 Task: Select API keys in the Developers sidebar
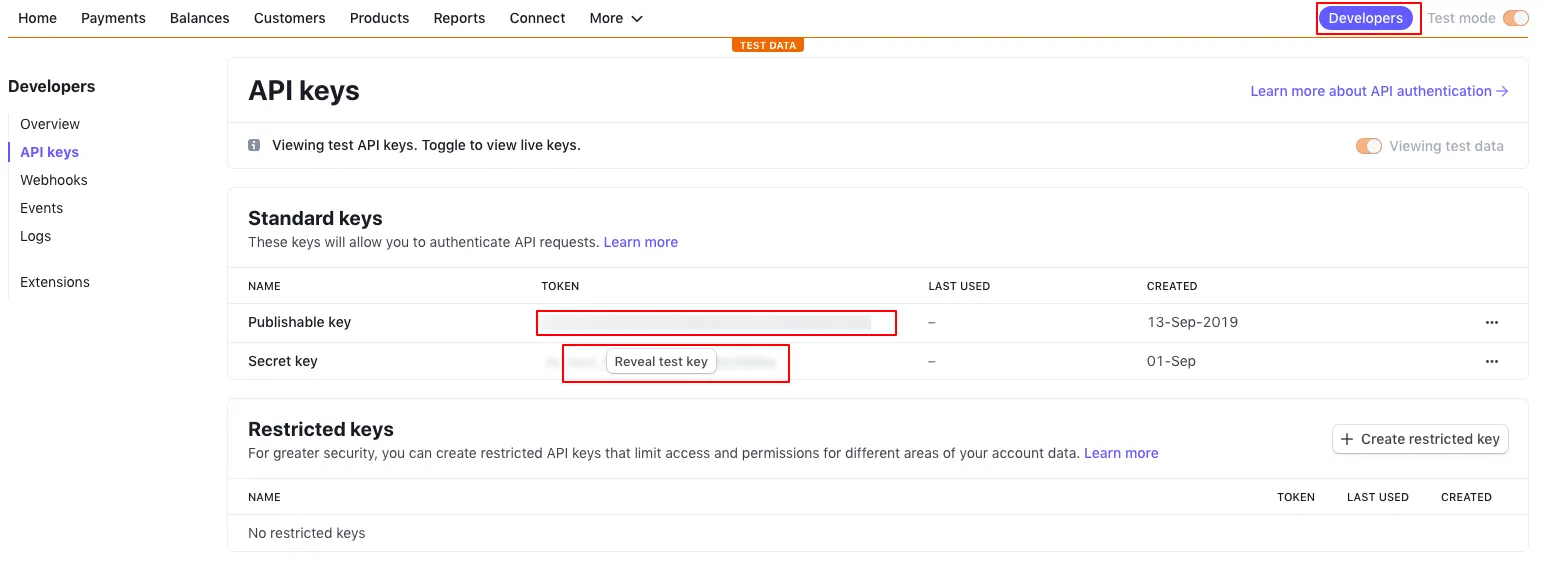[x=50, y=152]
